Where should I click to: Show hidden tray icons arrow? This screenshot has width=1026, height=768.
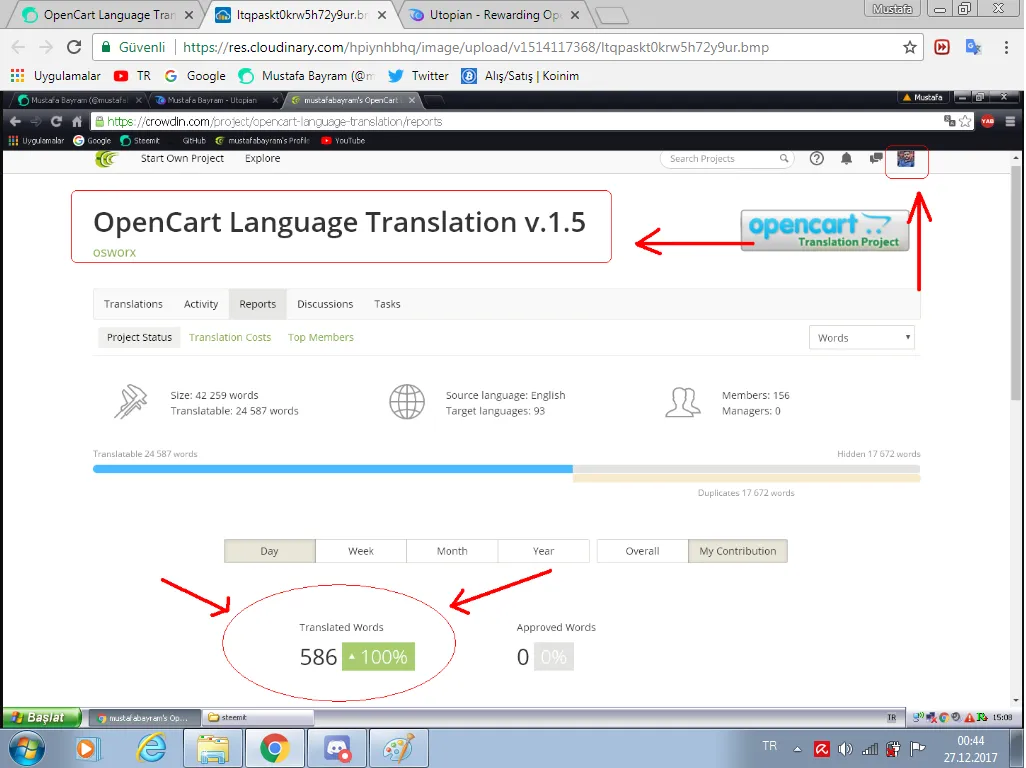tap(797, 749)
